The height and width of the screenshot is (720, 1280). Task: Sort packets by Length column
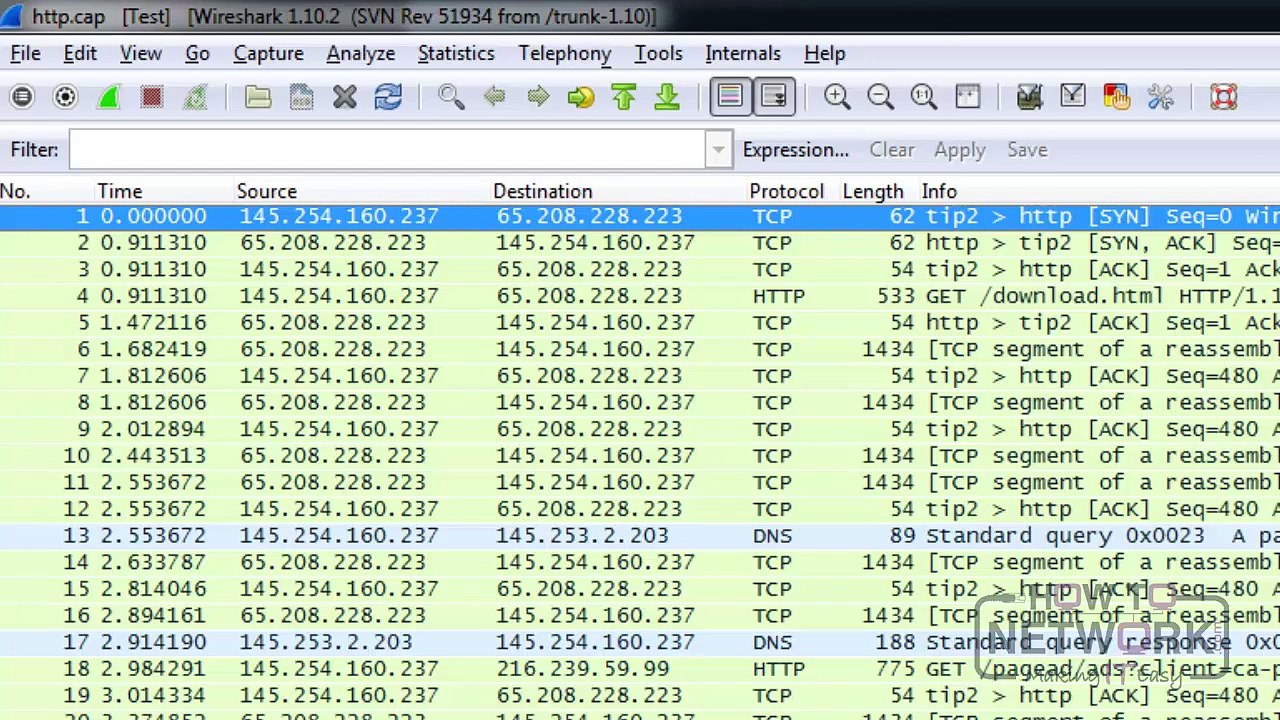(877, 191)
